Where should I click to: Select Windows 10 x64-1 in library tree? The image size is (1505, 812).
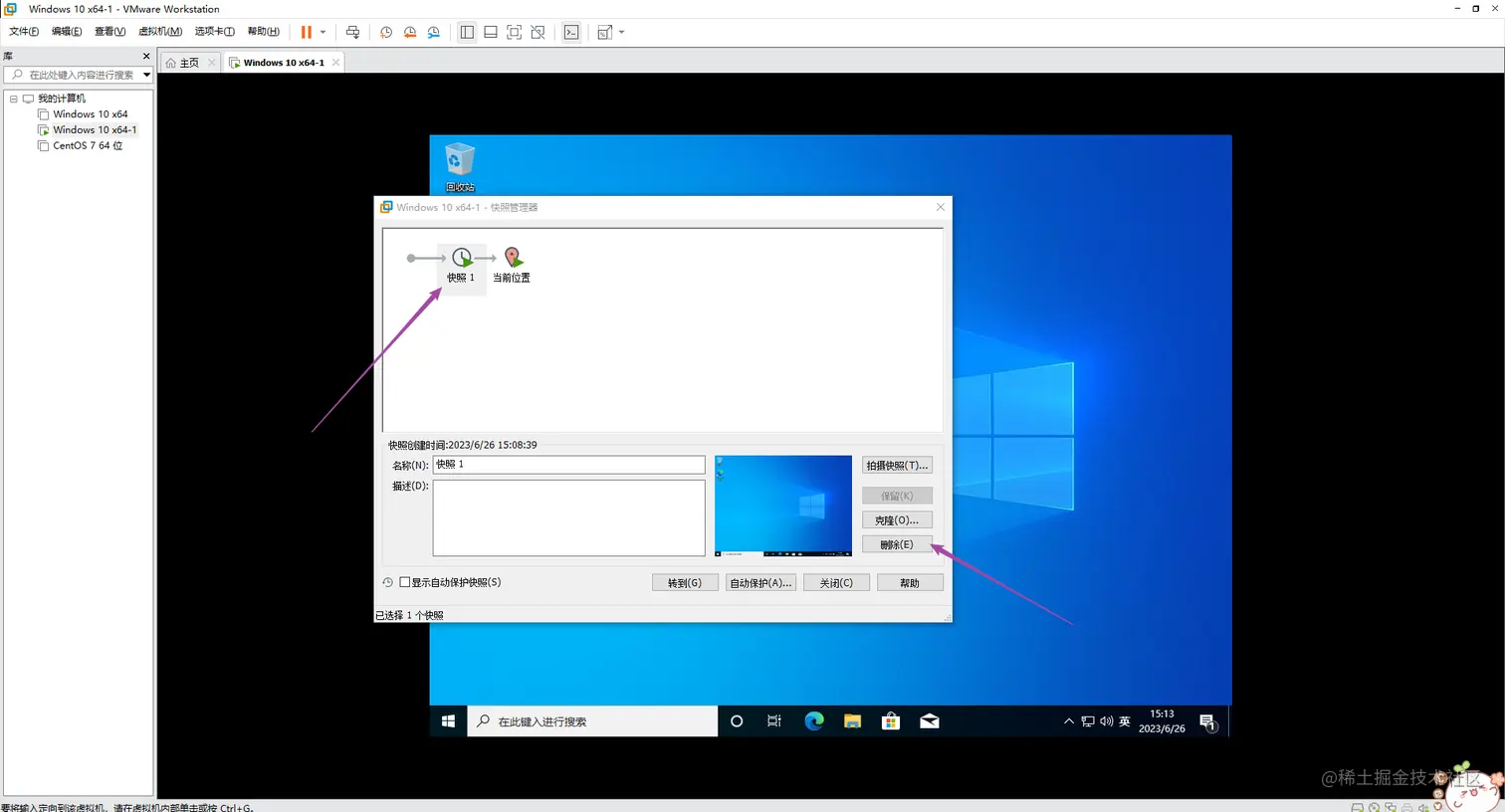(x=95, y=129)
